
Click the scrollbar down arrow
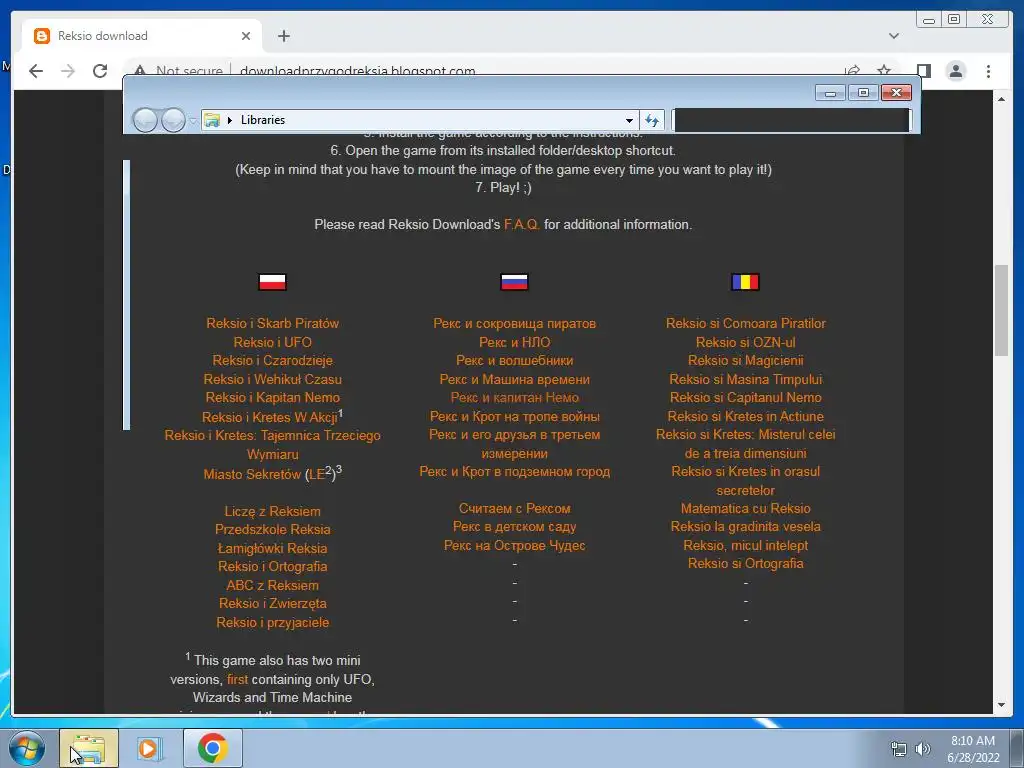1002,705
